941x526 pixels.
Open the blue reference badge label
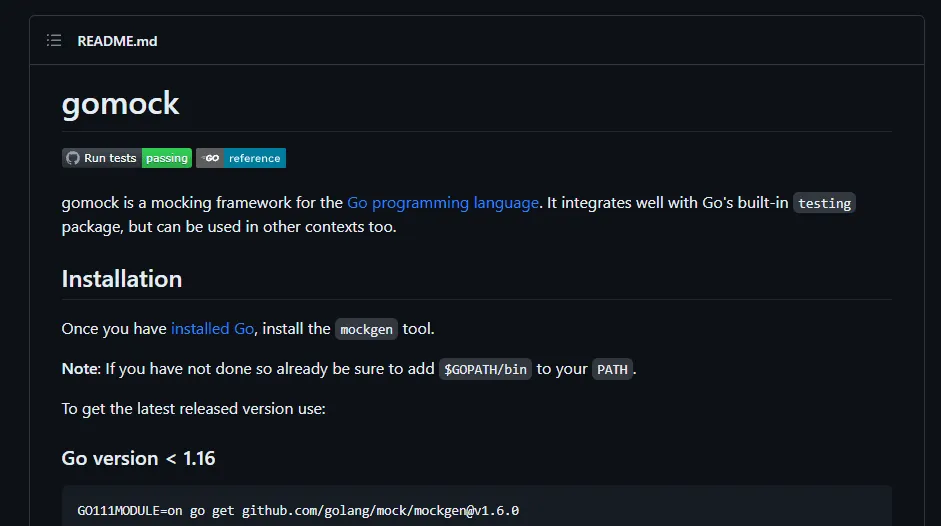(255, 158)
